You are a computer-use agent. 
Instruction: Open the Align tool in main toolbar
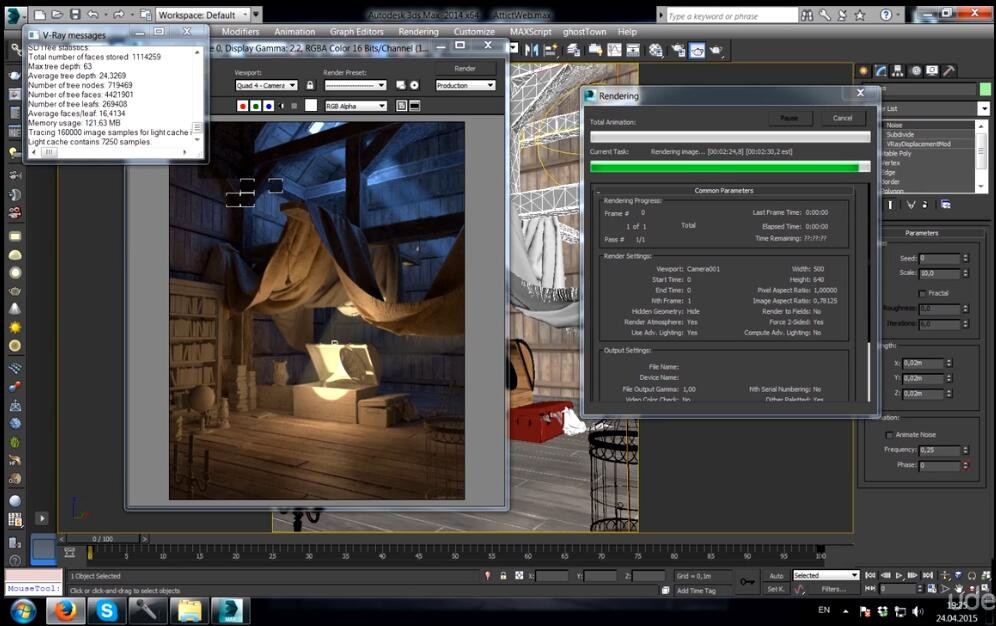(550, 50)
